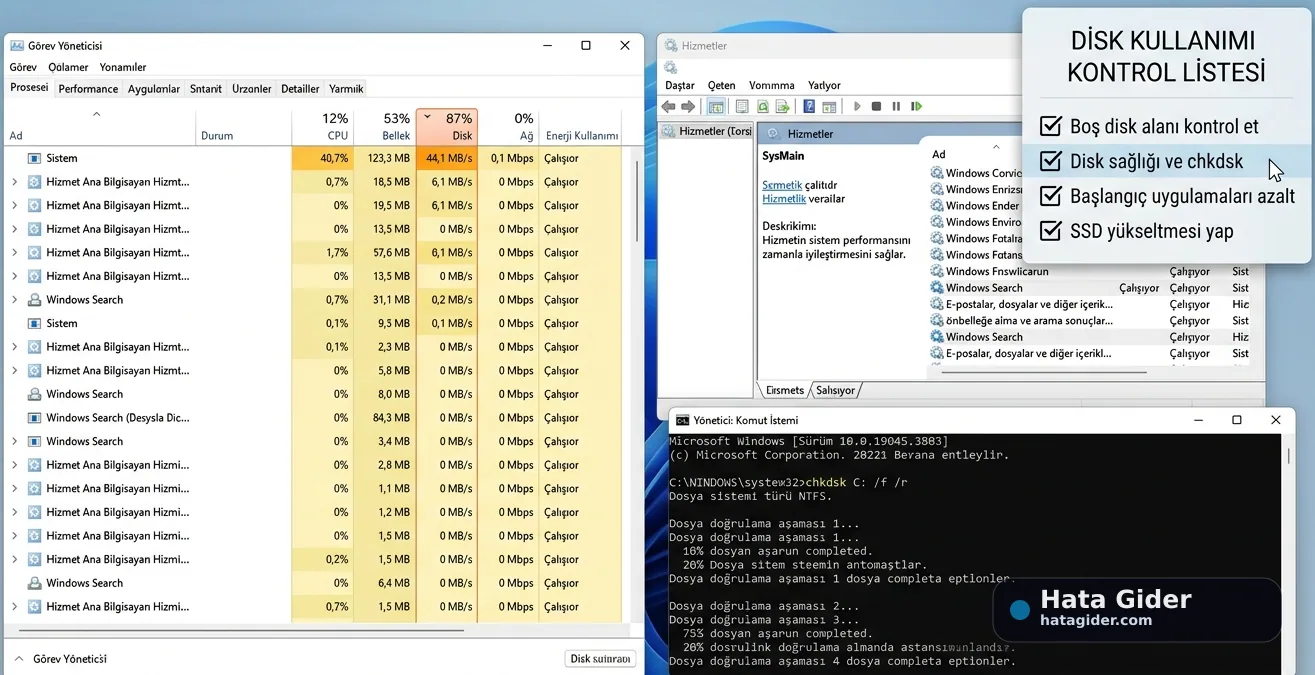This screenshot has height=675, width=1315.
Task: Click icon of Windows Search (Desysla Dic...)
Action: pos(34,418)
